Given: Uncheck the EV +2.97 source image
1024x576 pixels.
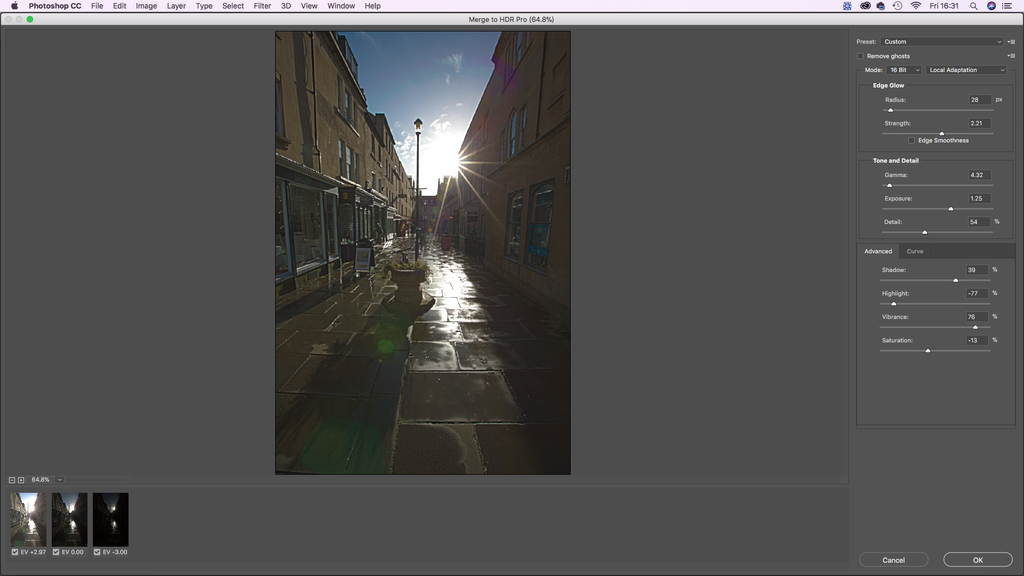Looking at the screenshot, I should [x=15, y=552].
